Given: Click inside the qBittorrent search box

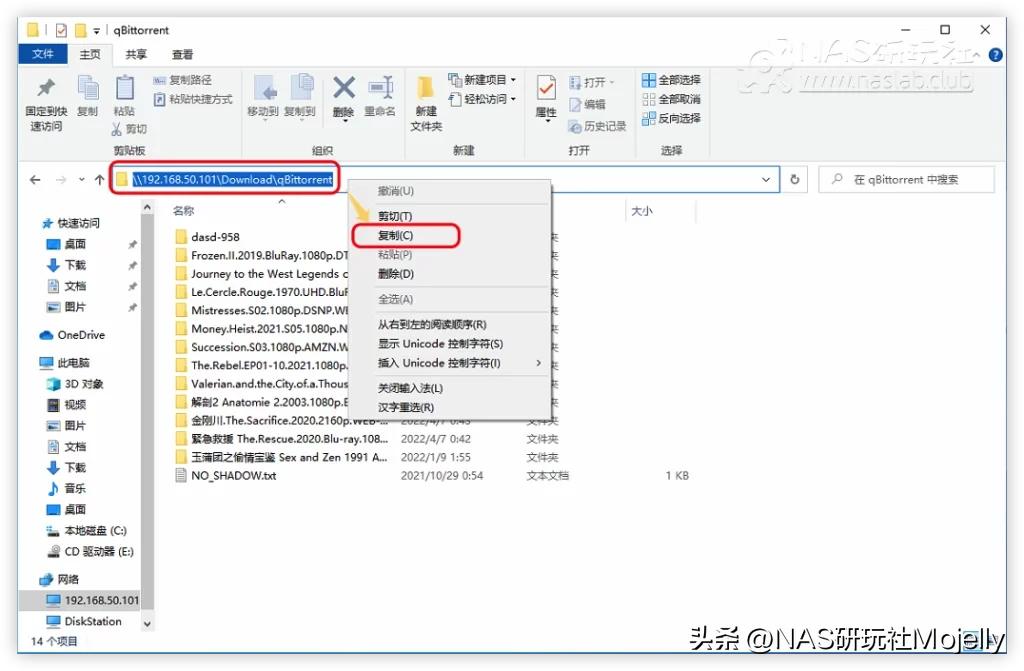Looking at the screenshot, I should pyautogui.click(x=905, y=178).
